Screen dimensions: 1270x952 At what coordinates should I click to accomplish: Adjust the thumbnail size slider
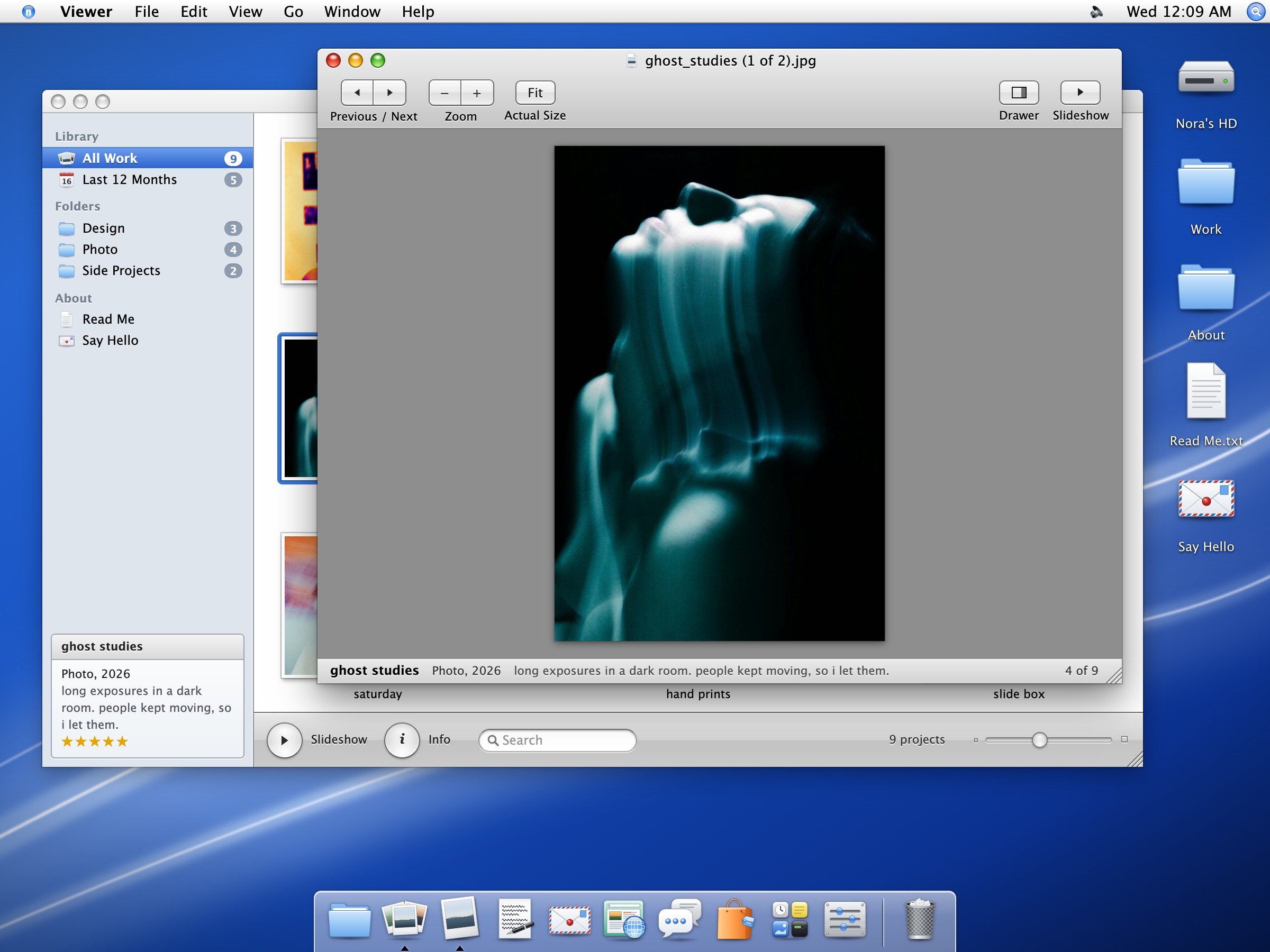pos(1039,740)
